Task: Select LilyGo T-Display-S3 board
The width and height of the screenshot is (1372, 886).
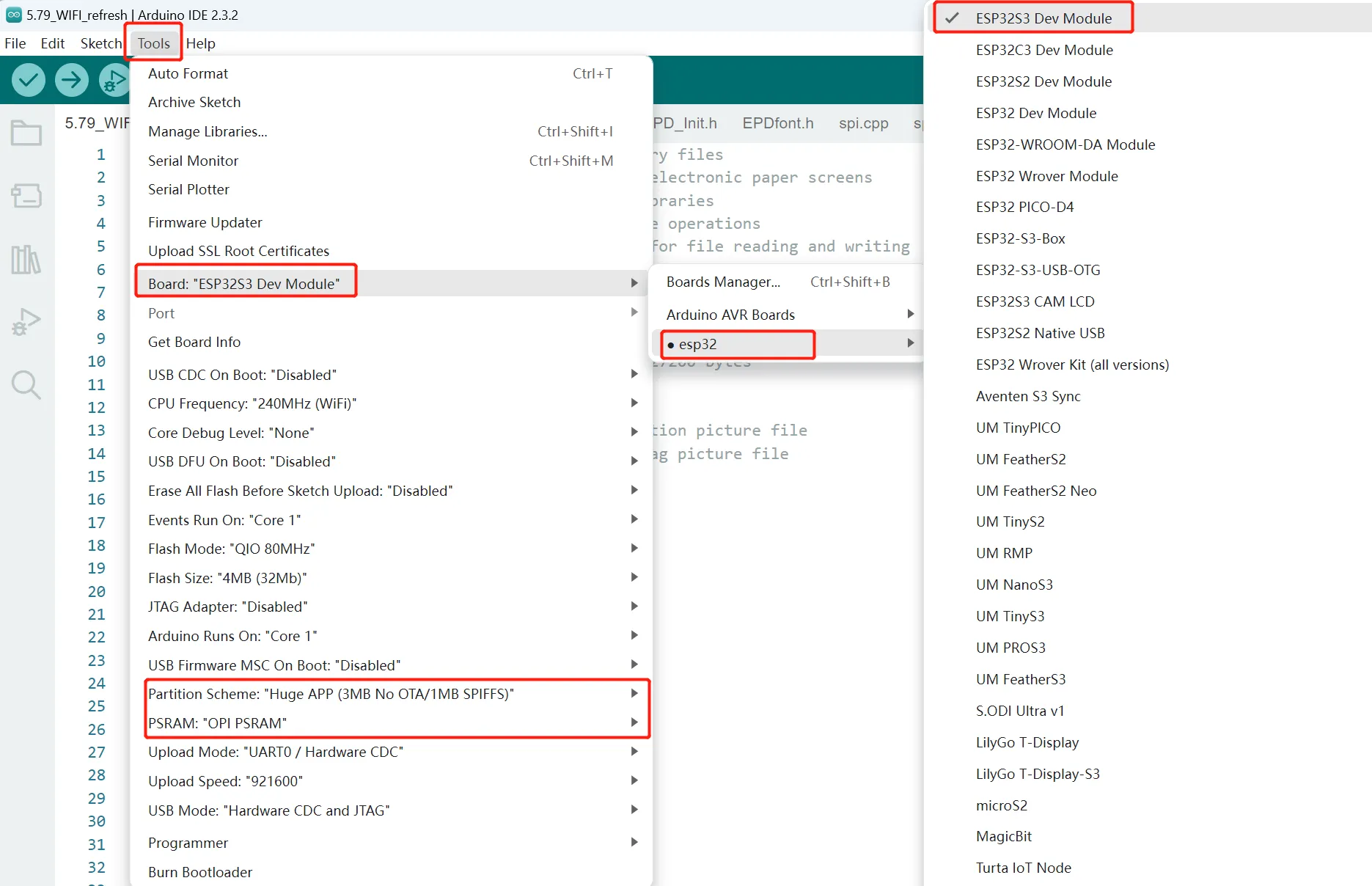Action: tap(1148, 774)
